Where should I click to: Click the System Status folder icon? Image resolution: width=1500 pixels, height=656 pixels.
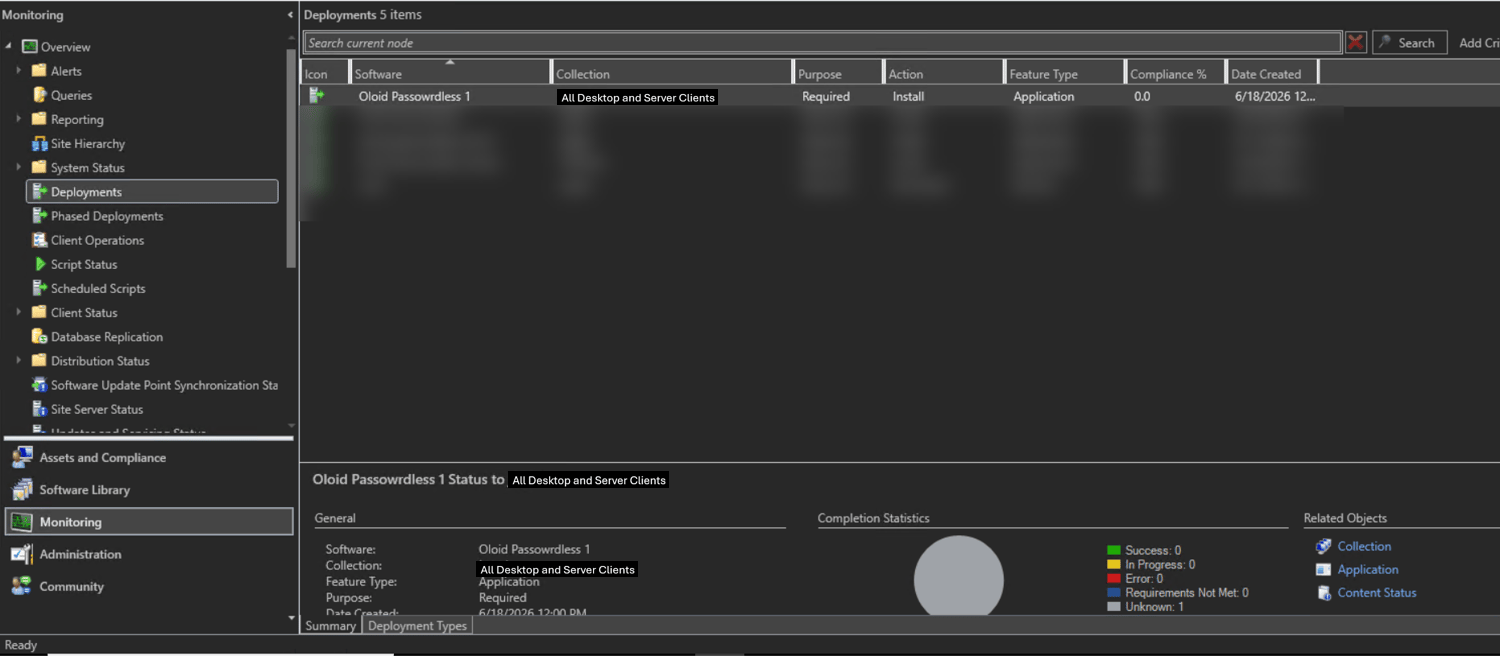(x=39, y=168)
